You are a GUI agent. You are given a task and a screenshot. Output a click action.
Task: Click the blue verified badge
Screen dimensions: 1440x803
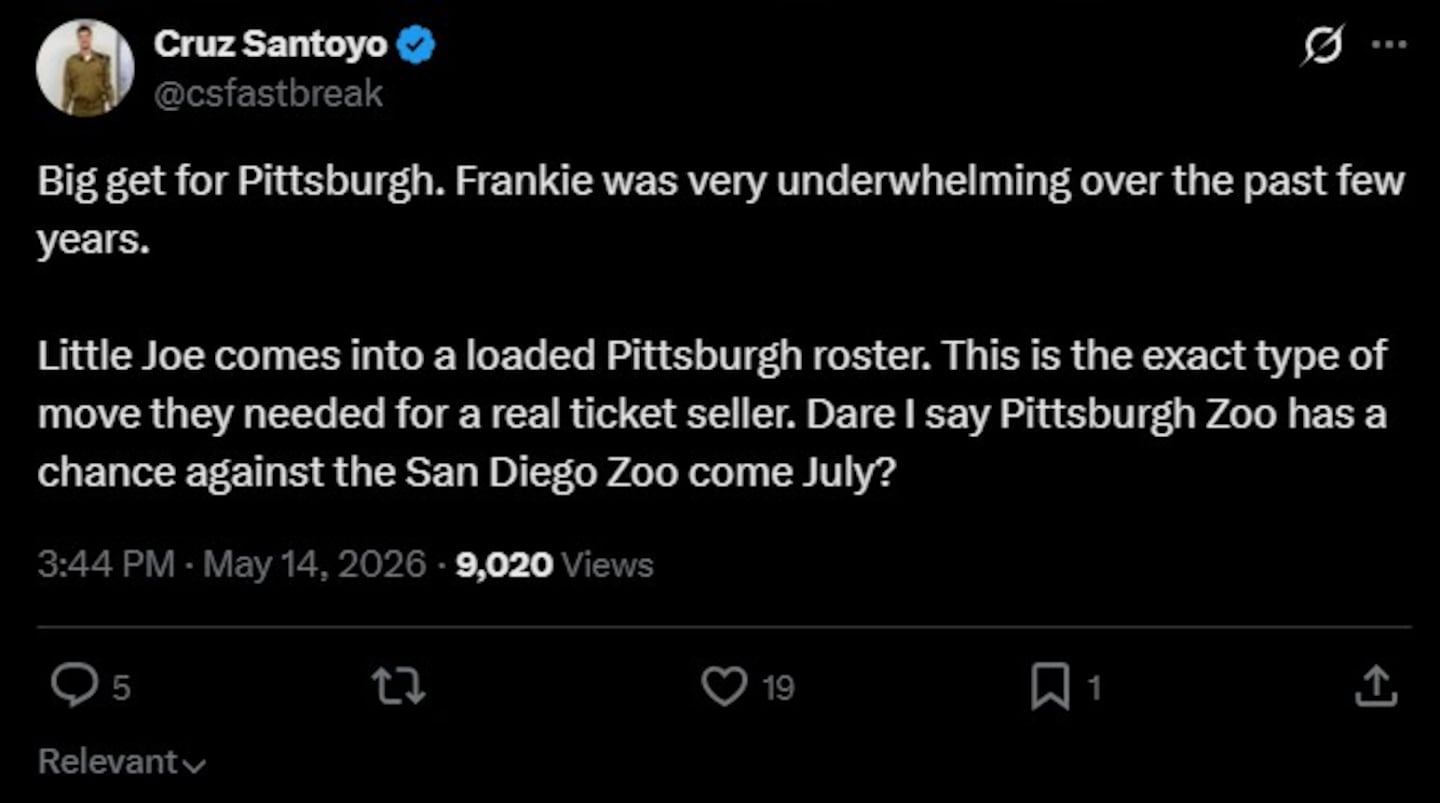pos(416,45)
